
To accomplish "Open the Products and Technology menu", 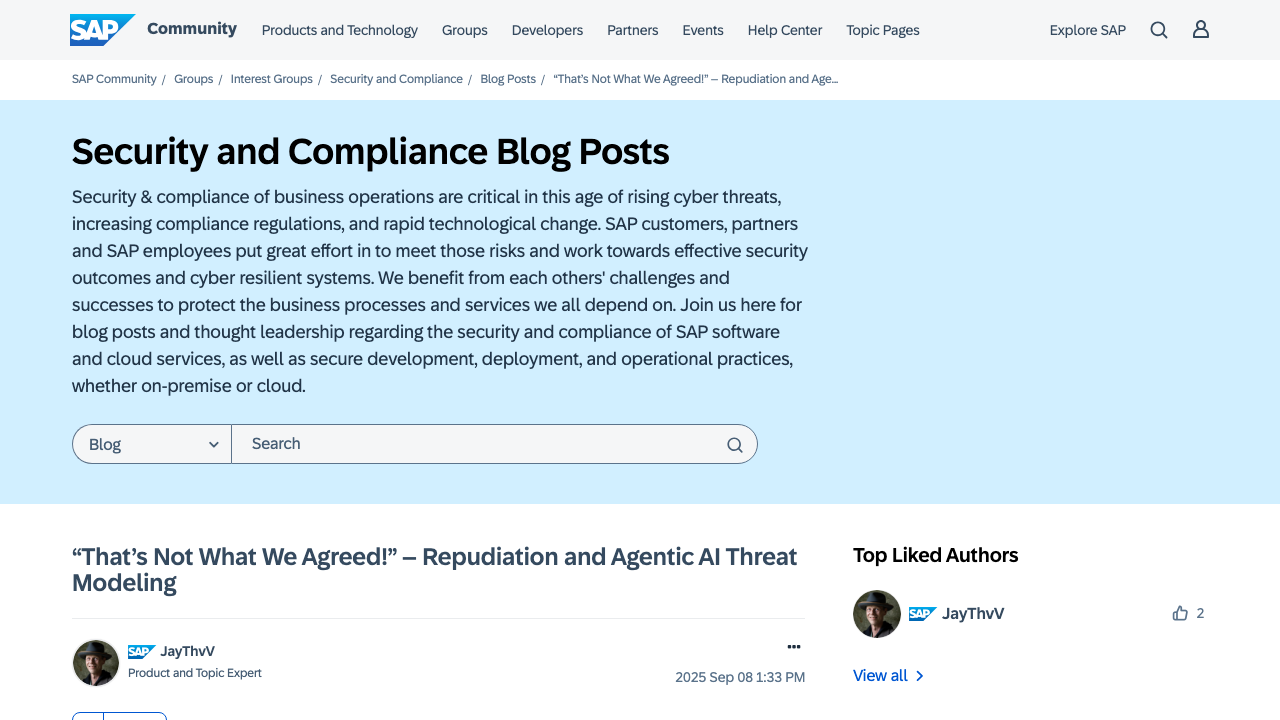I will [x=340, y=30].
